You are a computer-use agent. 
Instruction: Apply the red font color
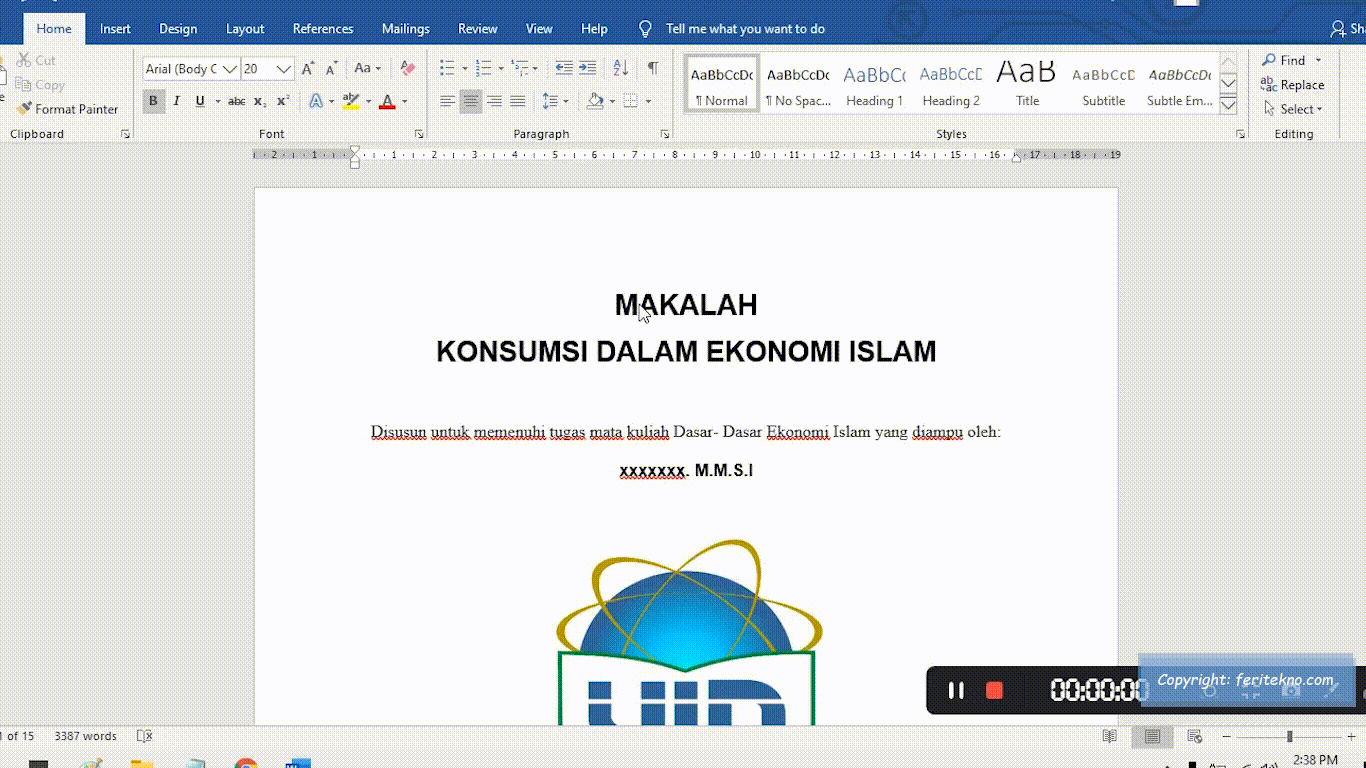pos(387,101)
